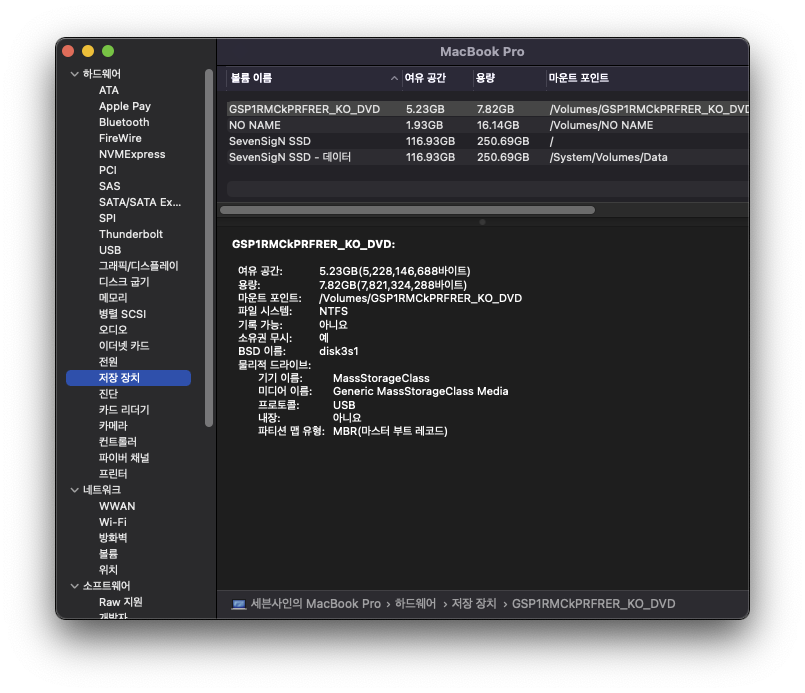Open 그래픽/디스플레이 info
The width and height of the screenshot is (805, 693).
coord(139,266)
